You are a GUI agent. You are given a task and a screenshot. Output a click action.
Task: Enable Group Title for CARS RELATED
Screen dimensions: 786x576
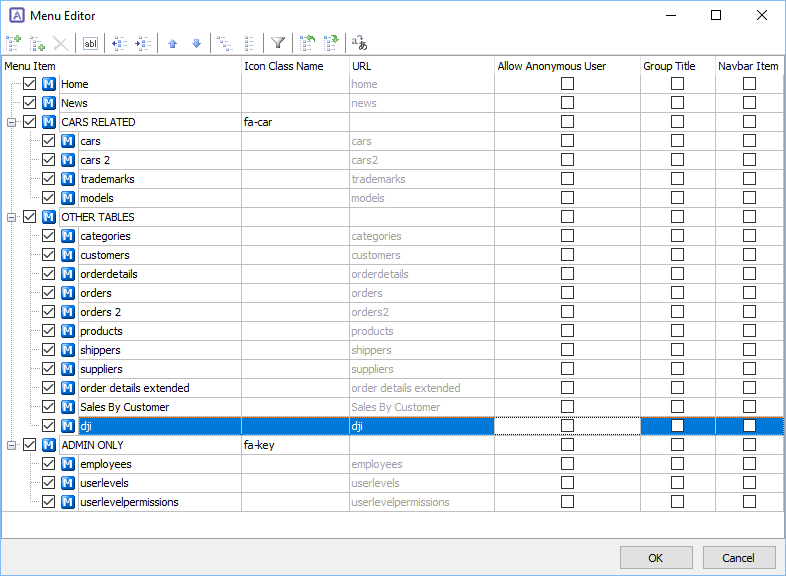[677, 122]
